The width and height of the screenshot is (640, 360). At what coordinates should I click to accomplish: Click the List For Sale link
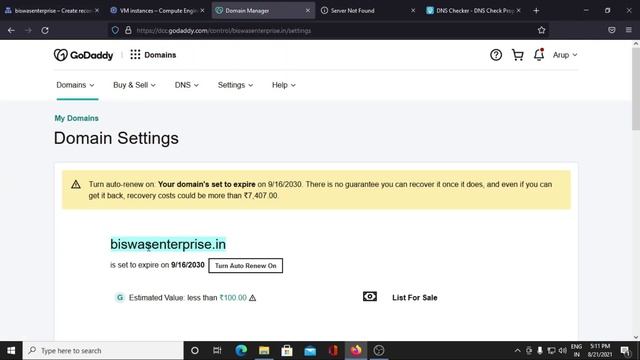[x=415, y=298]
